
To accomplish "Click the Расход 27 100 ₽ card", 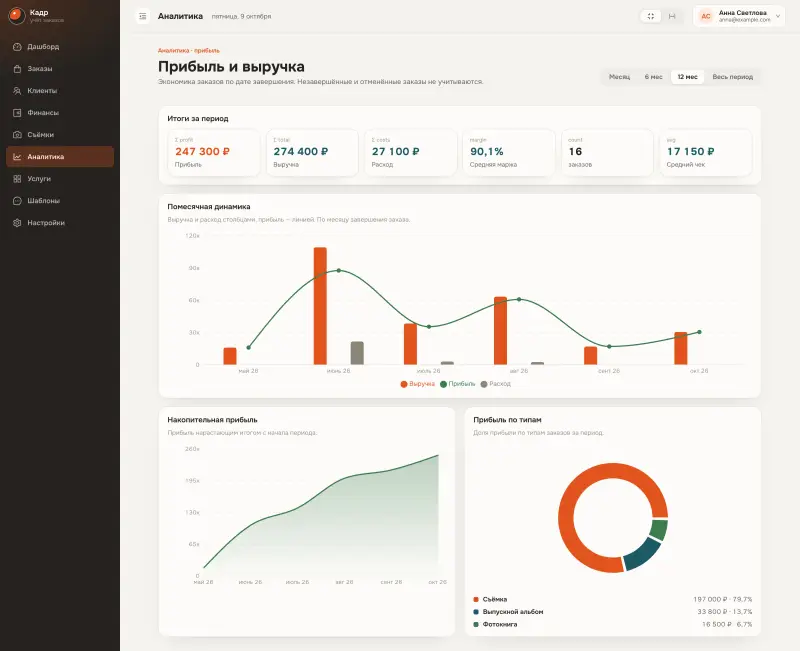I will click(x=411, y=153).
